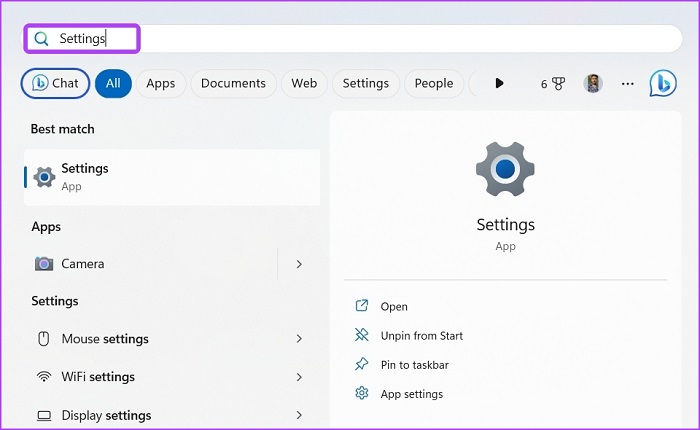Click the App settings gear icon
The image size is (700, 430).
[362, 393]
